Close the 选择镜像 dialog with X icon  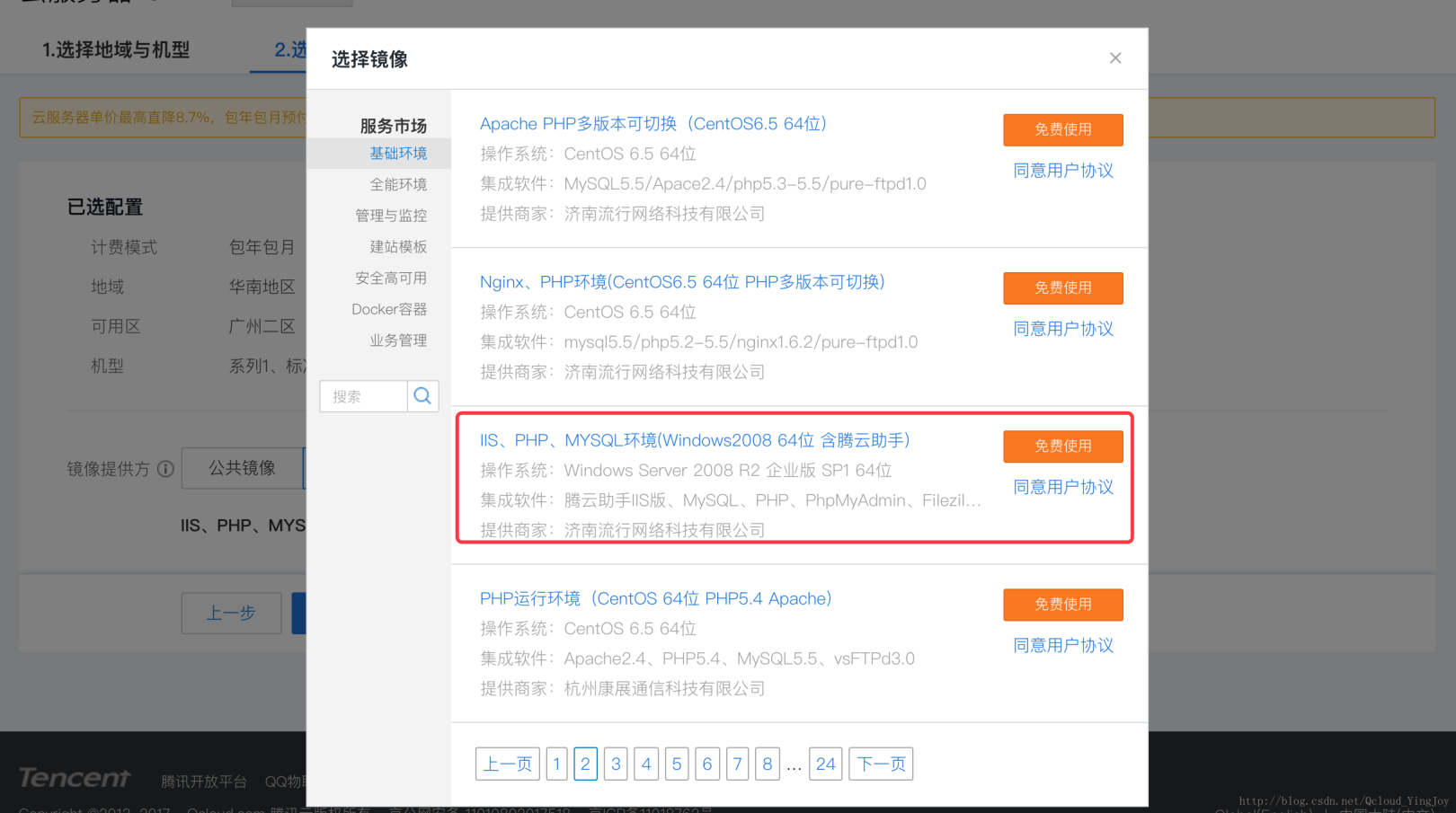[x=1115, y=58]
